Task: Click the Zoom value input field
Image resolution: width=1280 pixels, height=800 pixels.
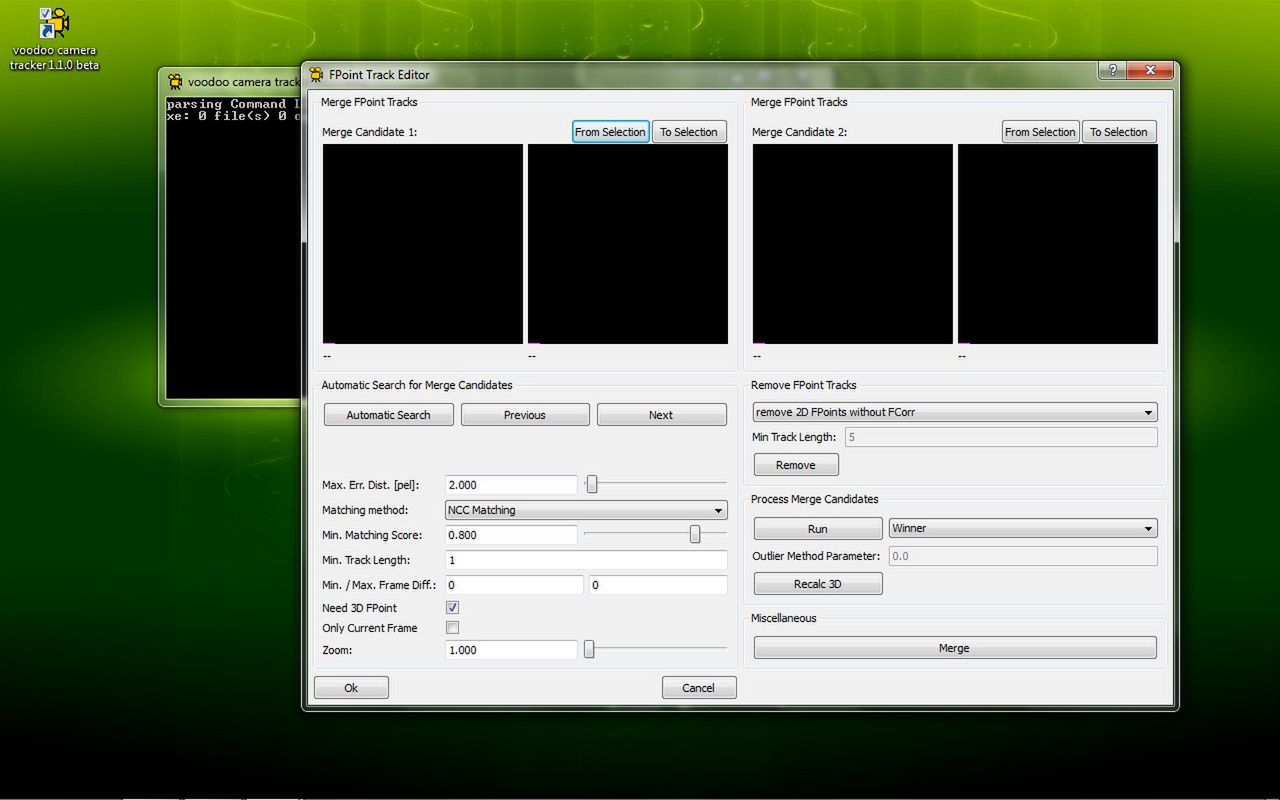Action: point(511,650)
